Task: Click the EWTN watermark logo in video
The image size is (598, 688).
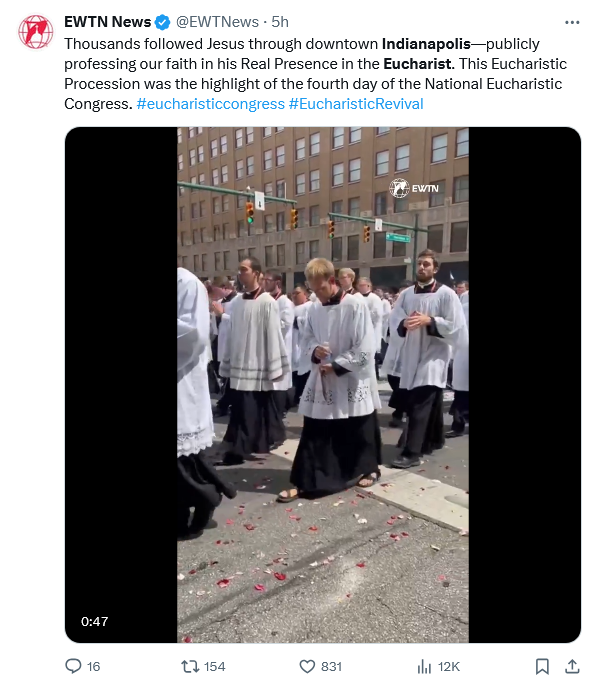Action: [414, 188]
